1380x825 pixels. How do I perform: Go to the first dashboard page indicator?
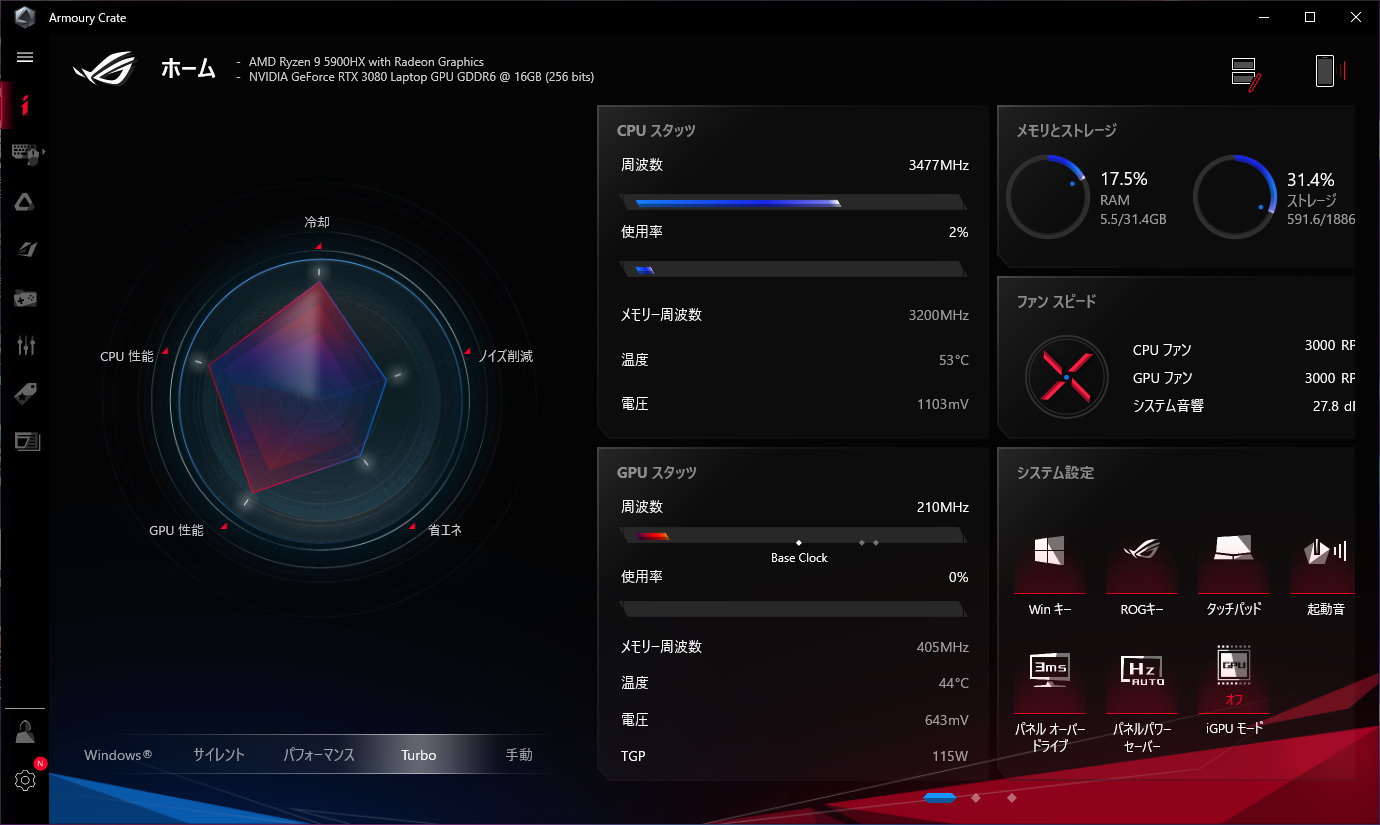pos(940,797)
